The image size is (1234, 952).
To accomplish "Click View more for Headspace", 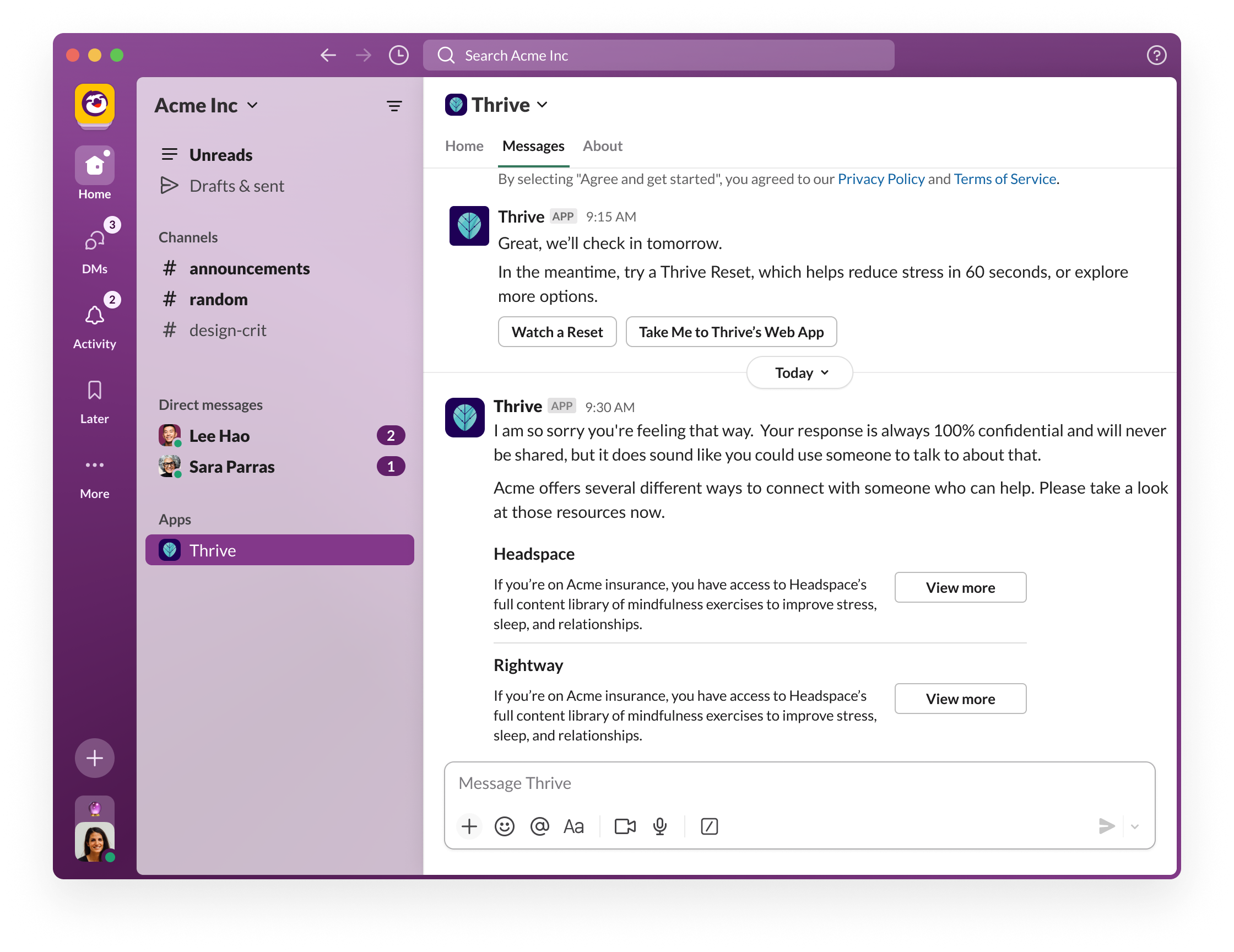I will [960, 588].
